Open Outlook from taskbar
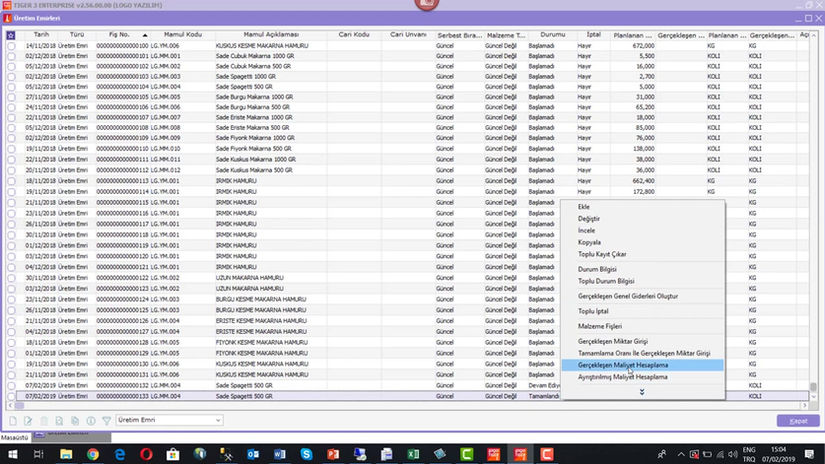Image resolution: width=825 pixels, height=464 pixels. (x=253, y=454)
